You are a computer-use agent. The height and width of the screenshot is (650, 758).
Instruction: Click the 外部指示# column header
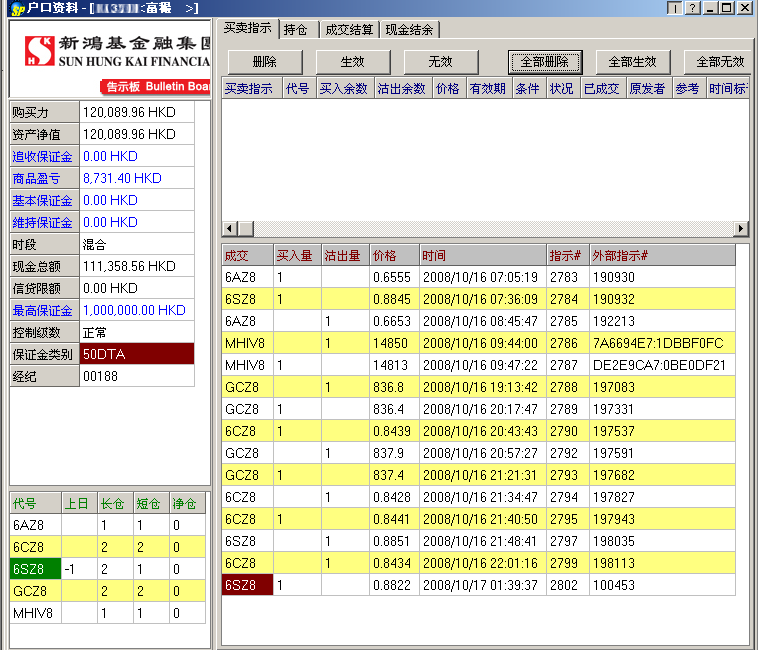click(662, 255)
